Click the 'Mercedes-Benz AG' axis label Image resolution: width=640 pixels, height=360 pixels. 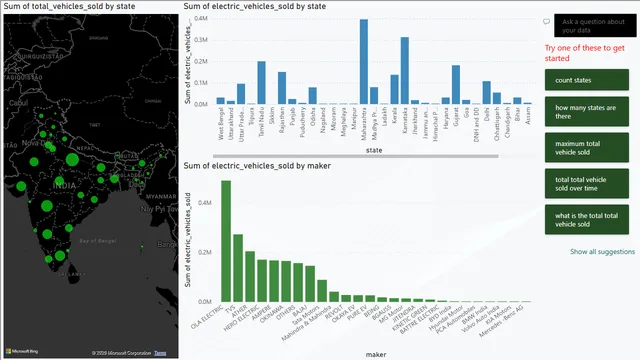point(501,321)
